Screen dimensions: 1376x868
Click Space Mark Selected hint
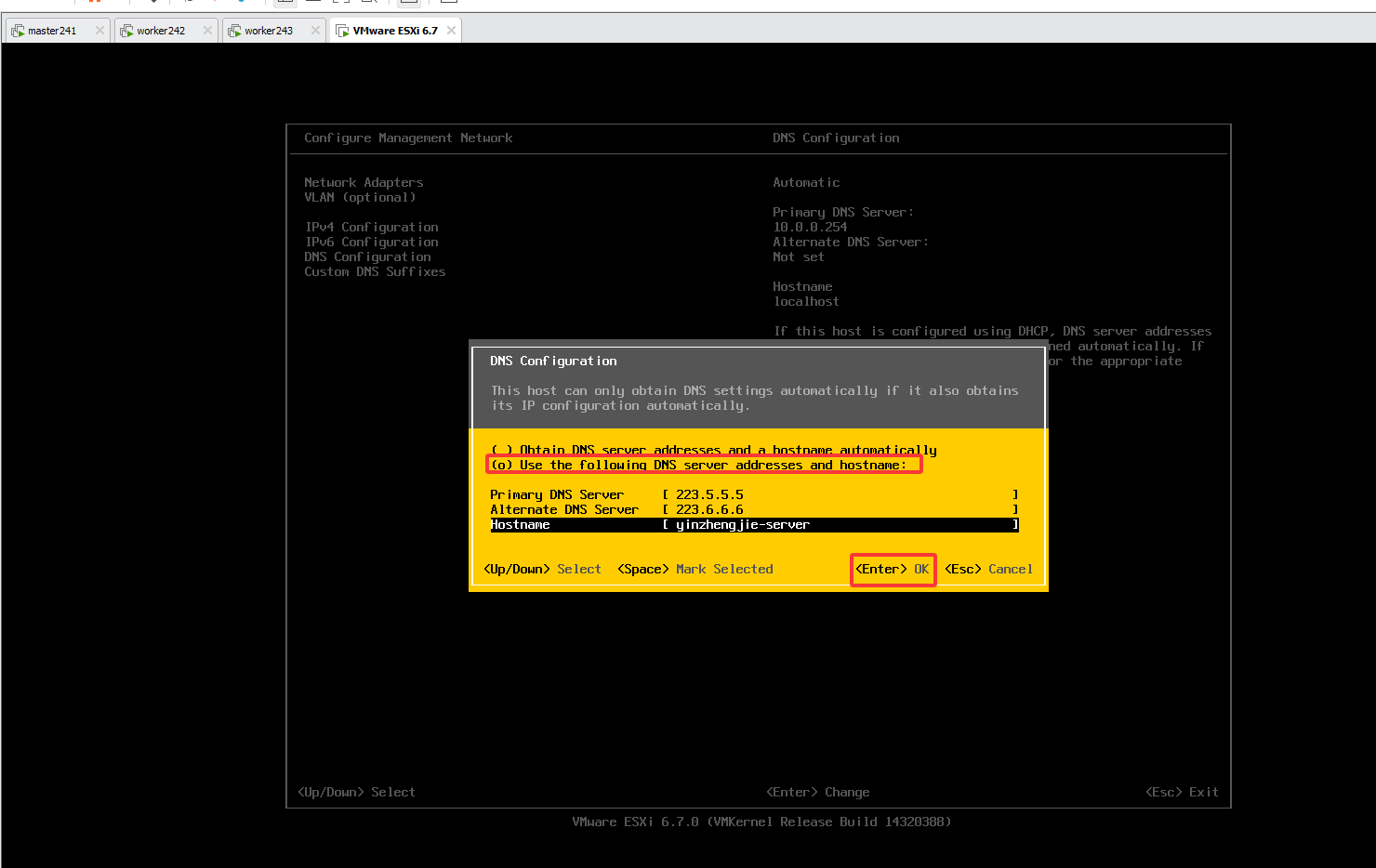click(x=695, y=569)
